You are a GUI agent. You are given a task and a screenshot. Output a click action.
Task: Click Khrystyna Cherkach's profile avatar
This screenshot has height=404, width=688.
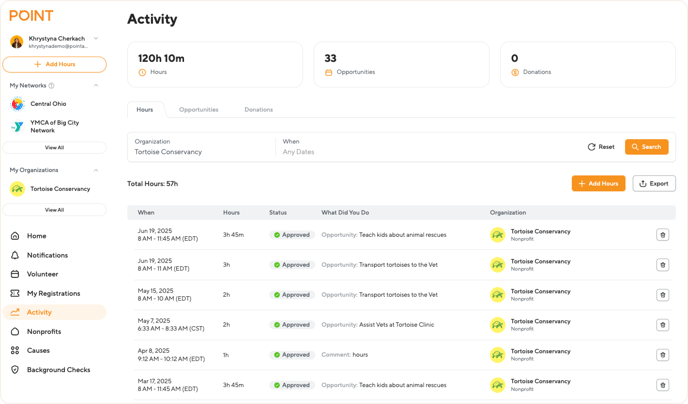[x=17, y=42]
